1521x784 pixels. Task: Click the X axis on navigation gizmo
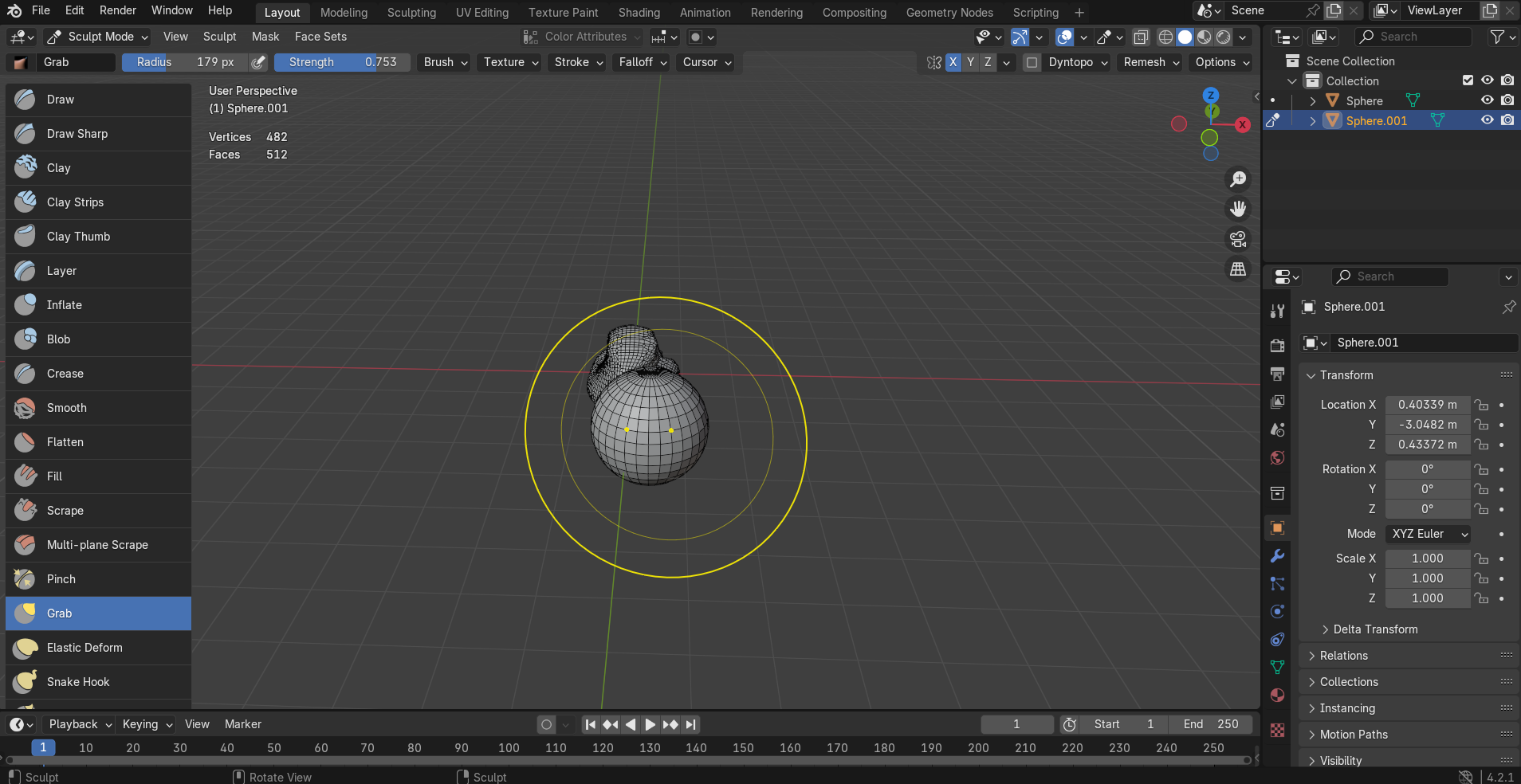1242,124
